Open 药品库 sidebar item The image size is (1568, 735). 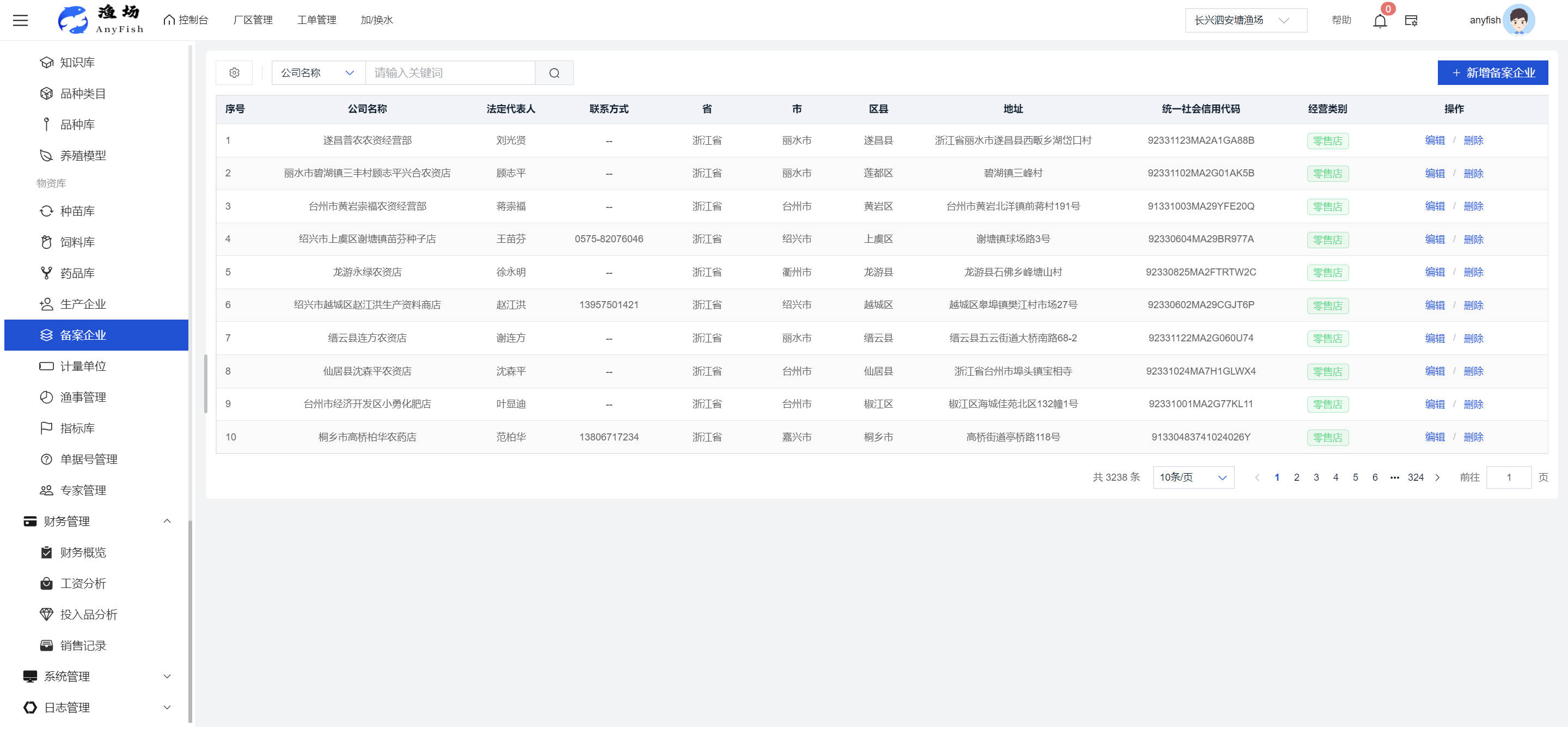pos(77,273)
